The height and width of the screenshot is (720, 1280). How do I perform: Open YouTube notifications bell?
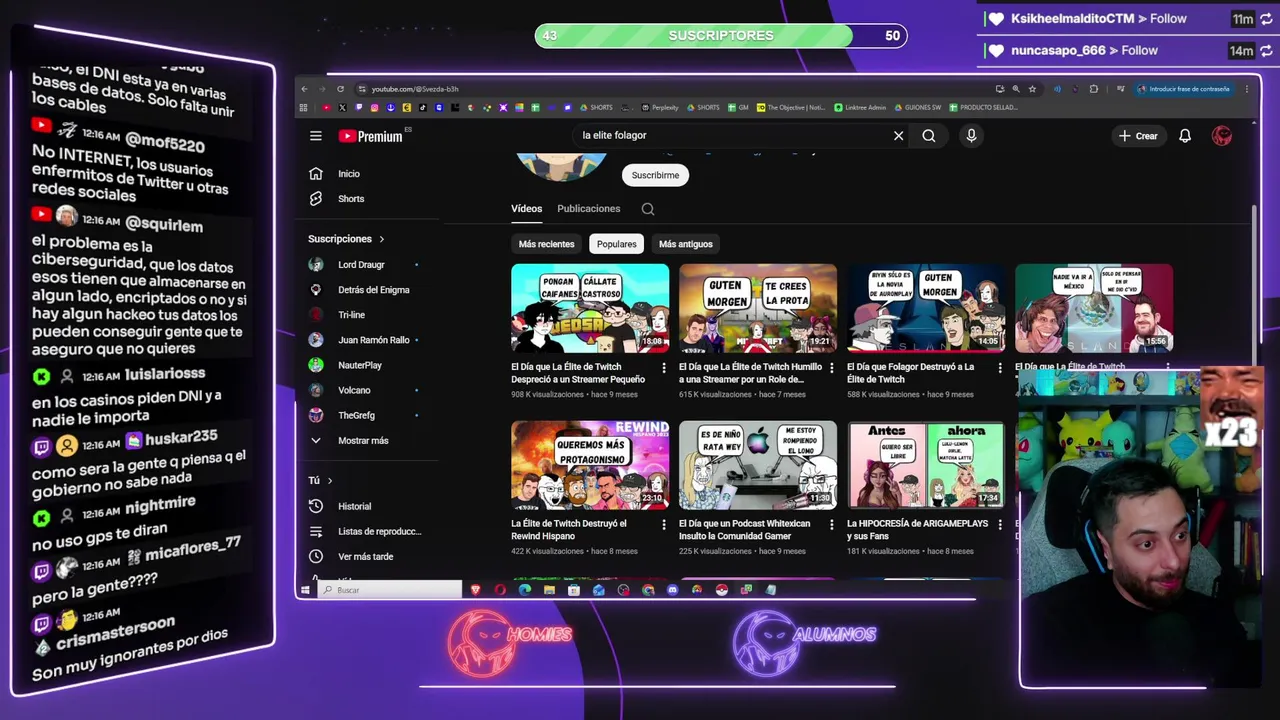point(1185,136)
